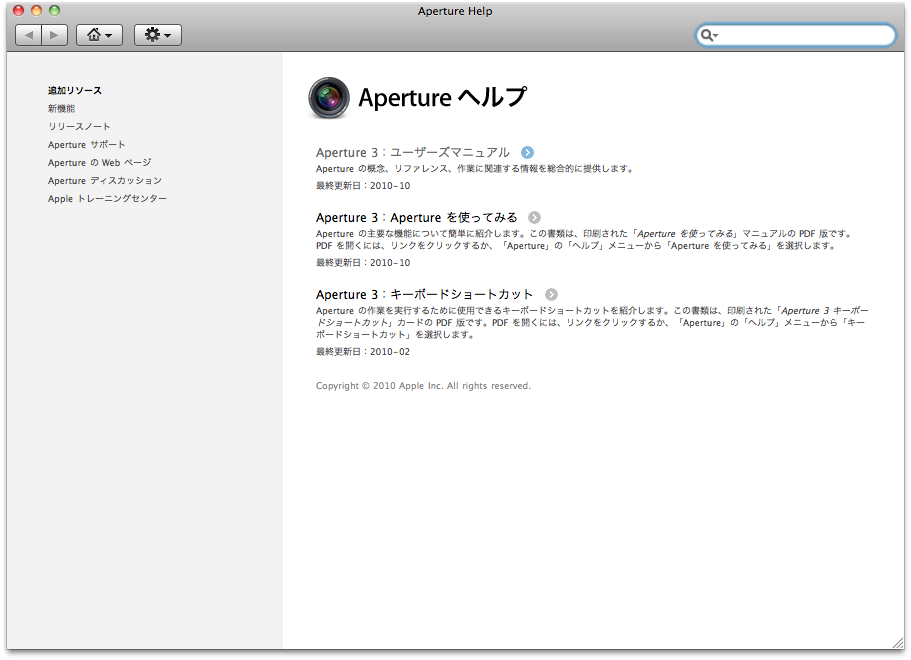Open the Home dropdown menu
This screenshot has height=660, width=911.
(x=99, y=35)
